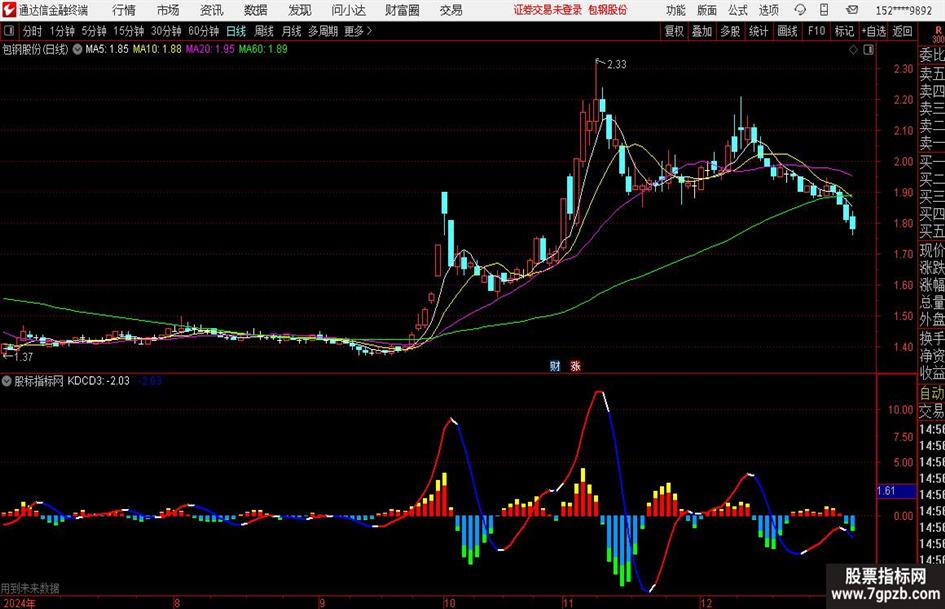This screenshot has height=609, width=945.
Task: Click the MA10: 1.88 label
Action: (x=157, y=49)
